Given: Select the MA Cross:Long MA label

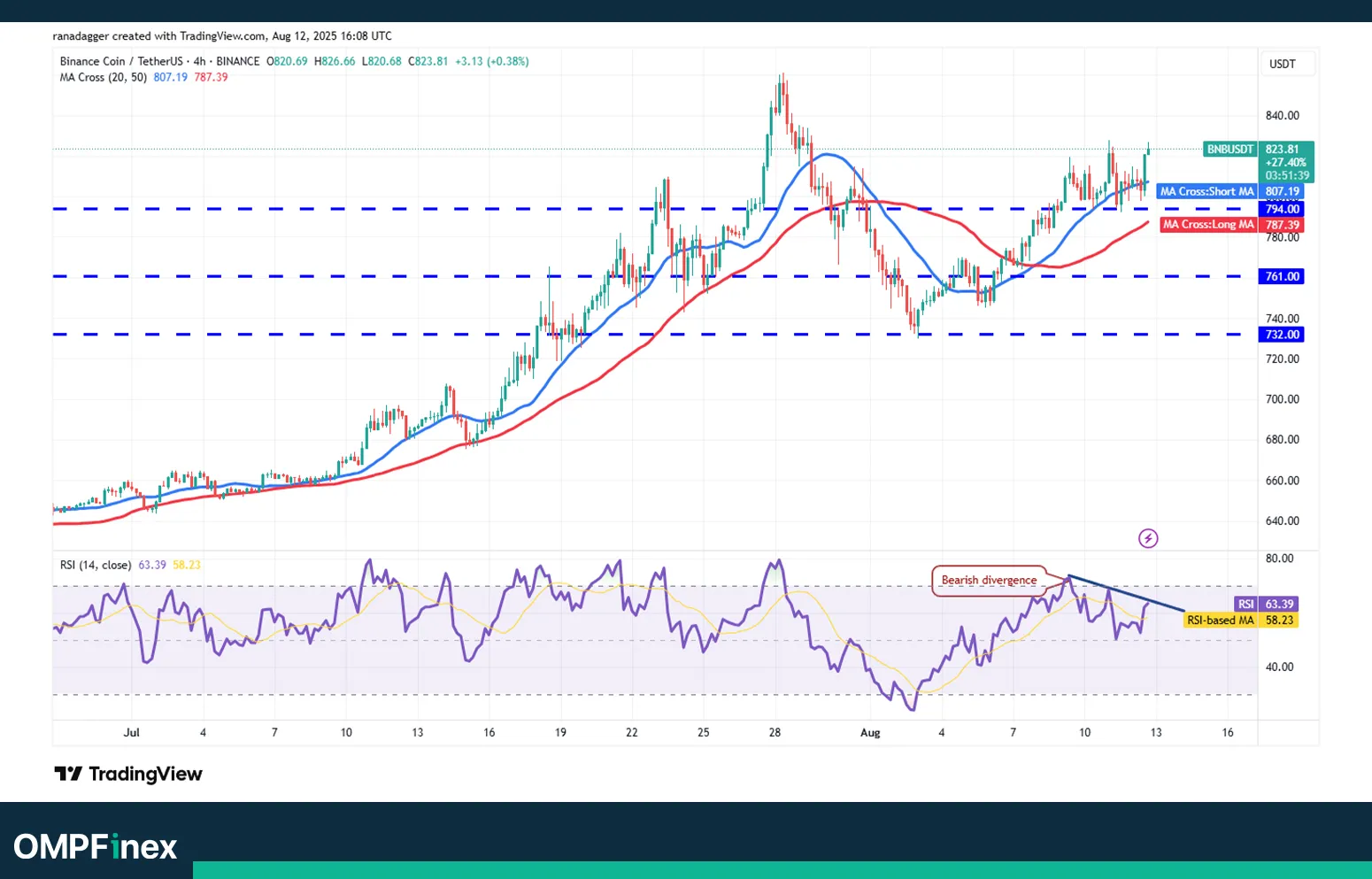Looking at the screenshot, I should pos(1208,225).
